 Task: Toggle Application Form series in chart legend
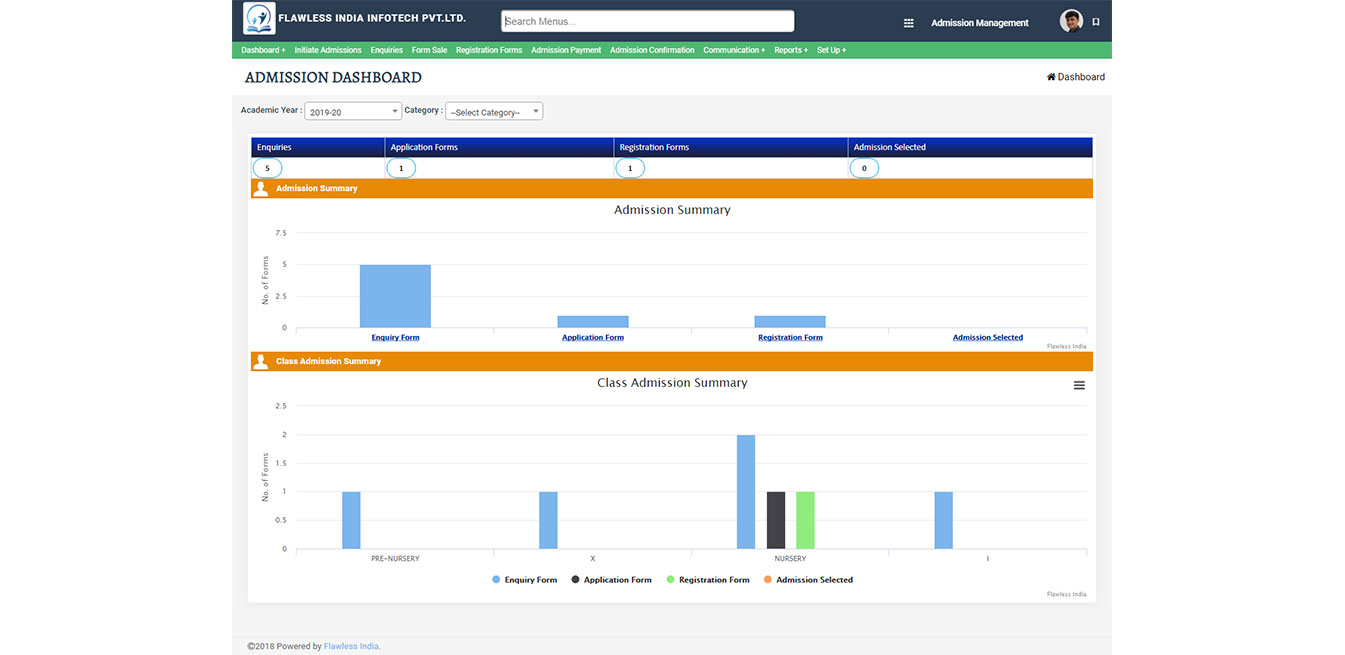tap(617, 580)
